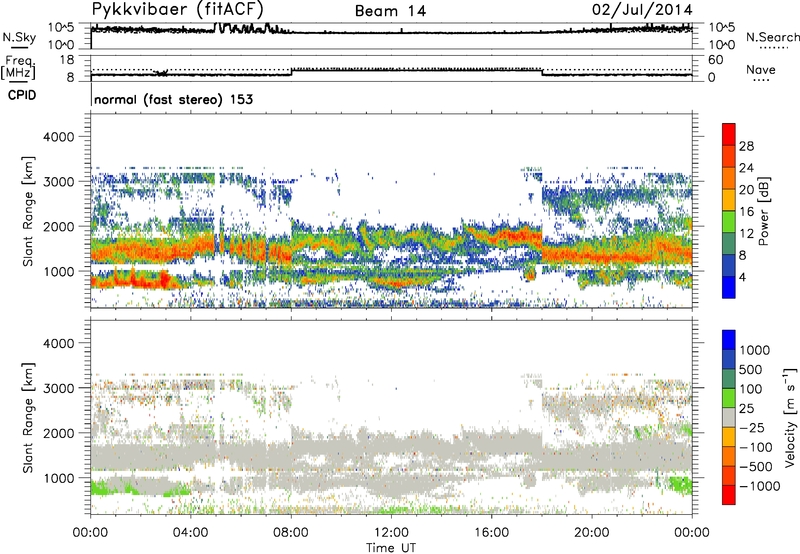Click tick '4000' on power panel axis

[58, 137]
